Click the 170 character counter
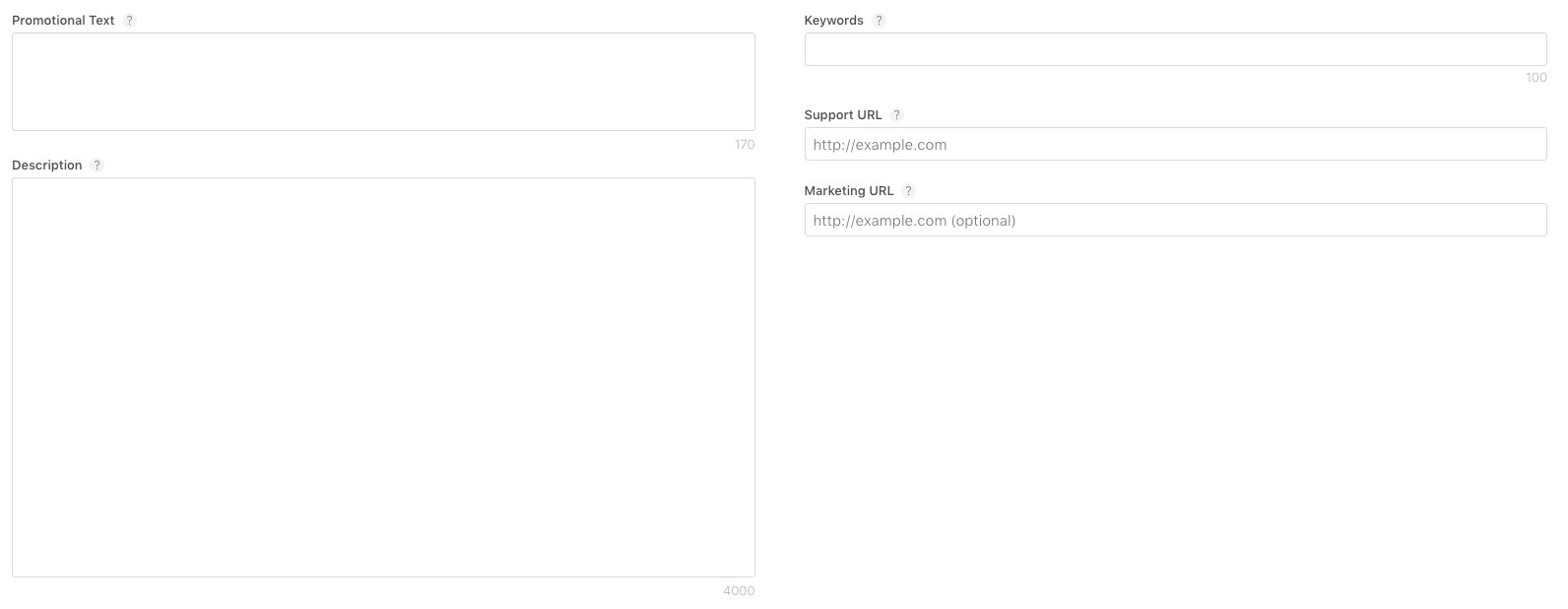1568x609 pixels. click(745, 145)
